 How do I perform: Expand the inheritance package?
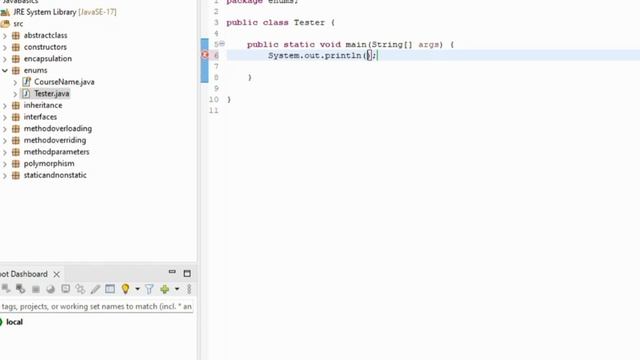(x=5, y=106)
